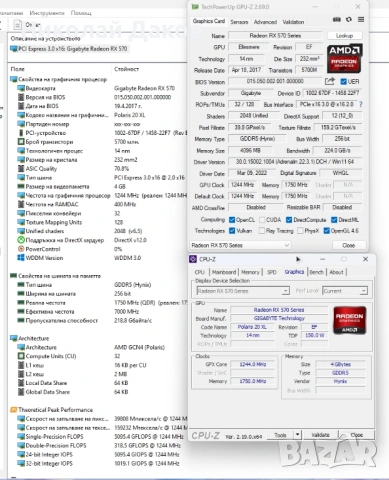Image resolution: width=389 pixels, height=480 pixels.
Task: Switch to GPU-Z Advanced tab
Action: 265,22
